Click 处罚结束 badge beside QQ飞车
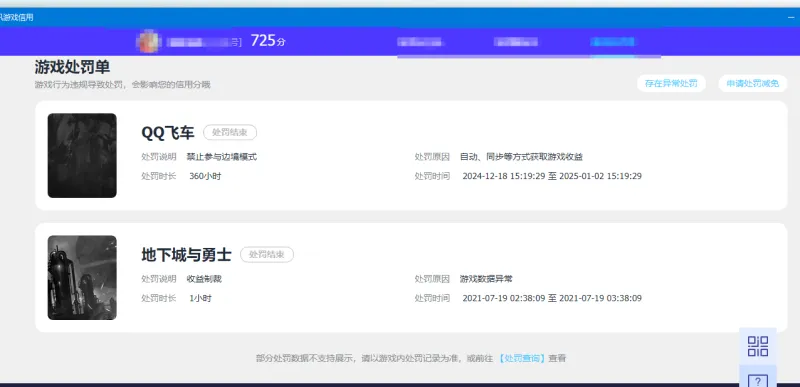This screenshot has width=800, height=387. (x=230, y=133)
